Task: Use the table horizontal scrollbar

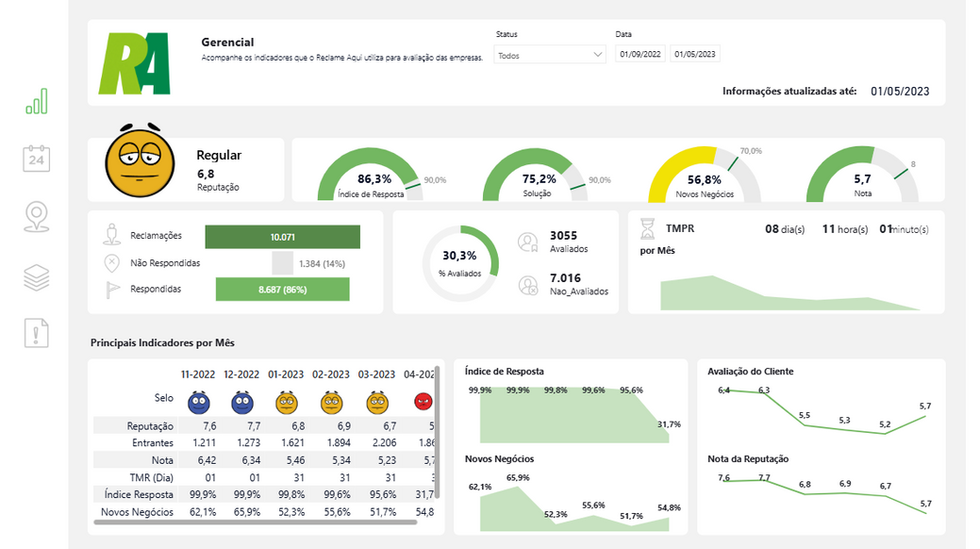Action: coord(255,522)
